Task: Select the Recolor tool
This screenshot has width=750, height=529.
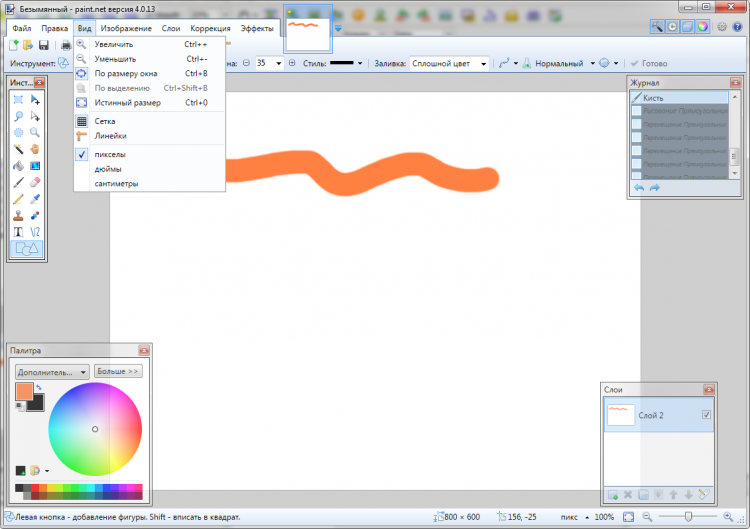Action: click(35, 216)
